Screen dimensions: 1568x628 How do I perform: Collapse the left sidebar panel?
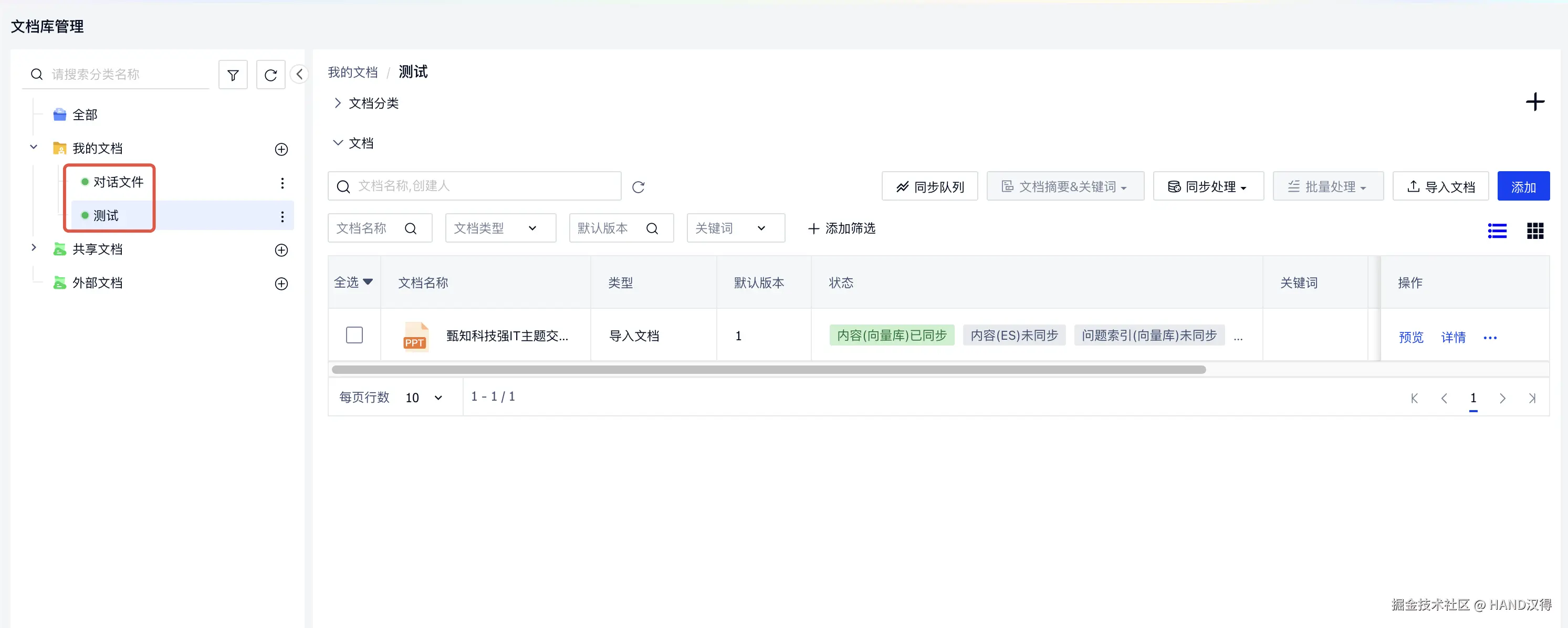click(x=299, y=74)
